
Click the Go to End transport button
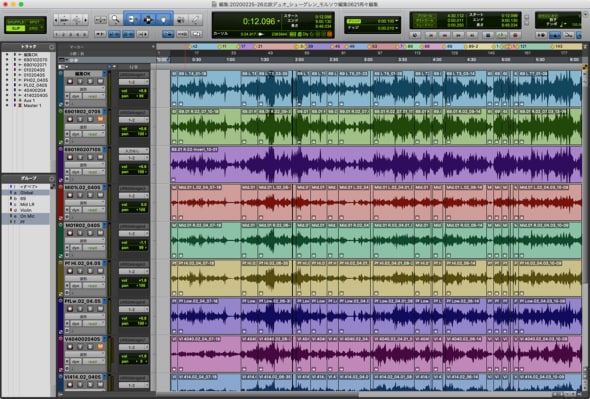tap(473, 35)
